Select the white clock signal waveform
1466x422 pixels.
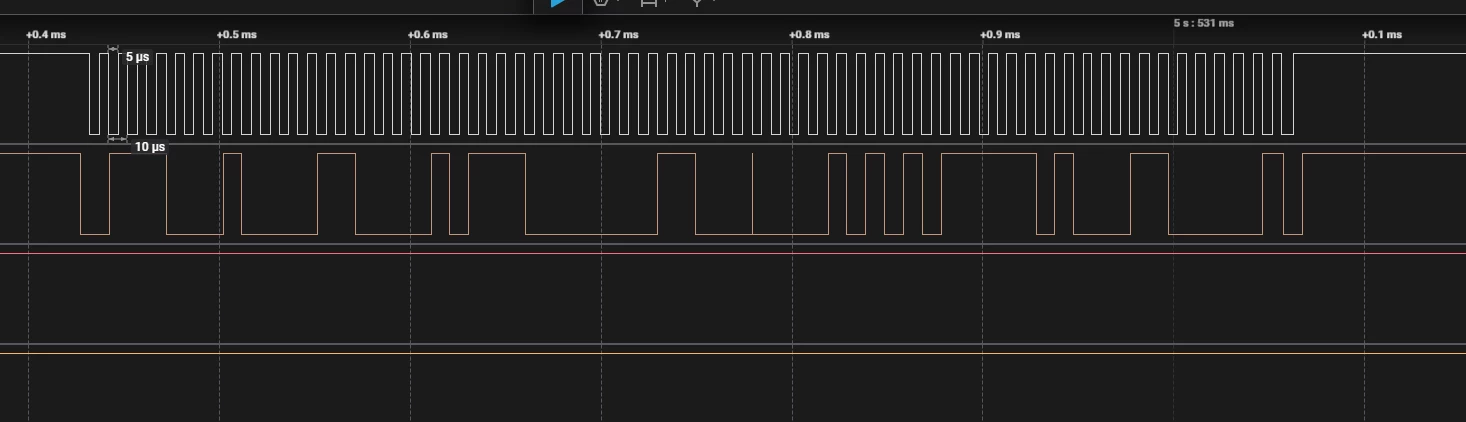733,93
